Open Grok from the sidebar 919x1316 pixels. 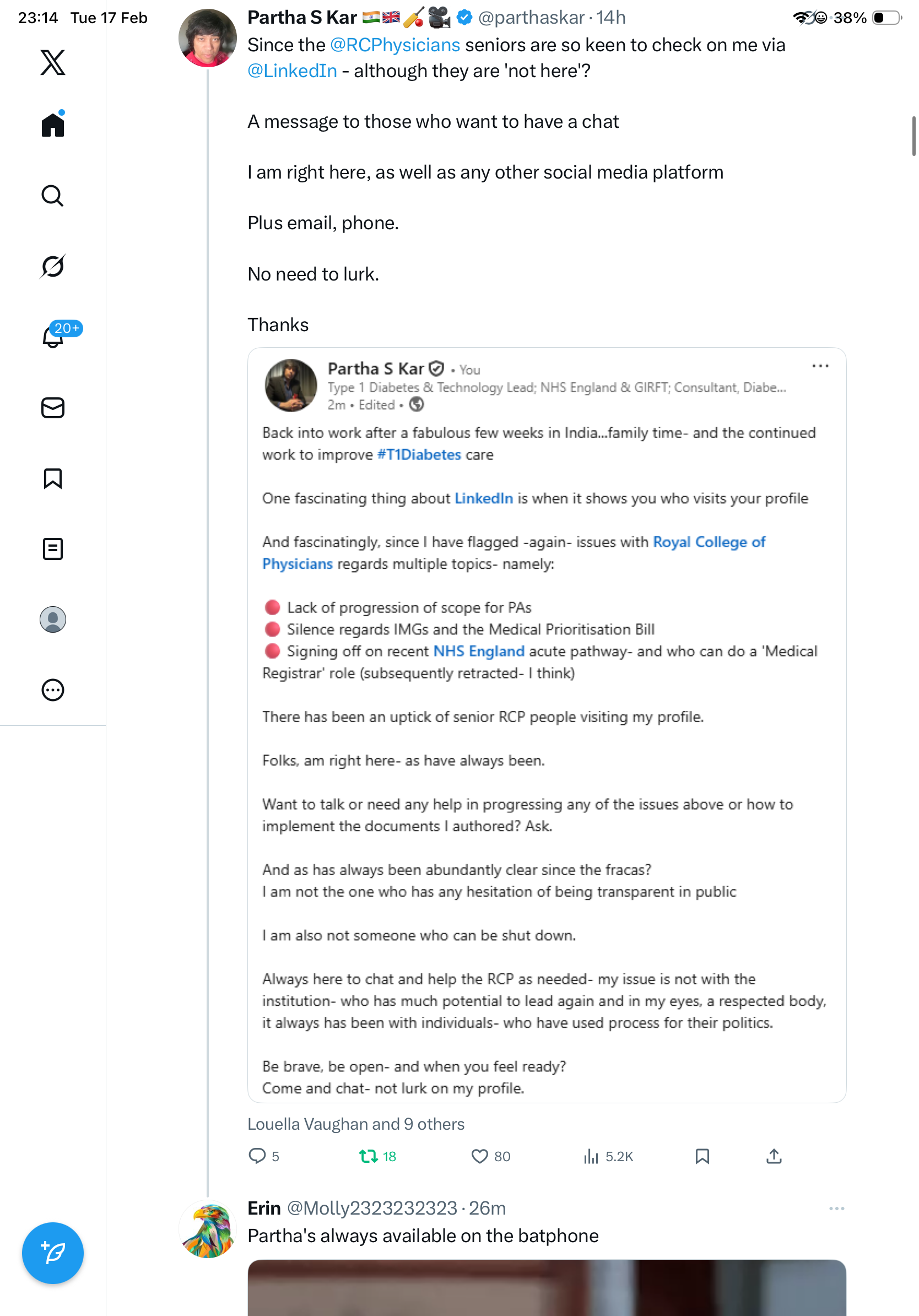pos(53,266)
